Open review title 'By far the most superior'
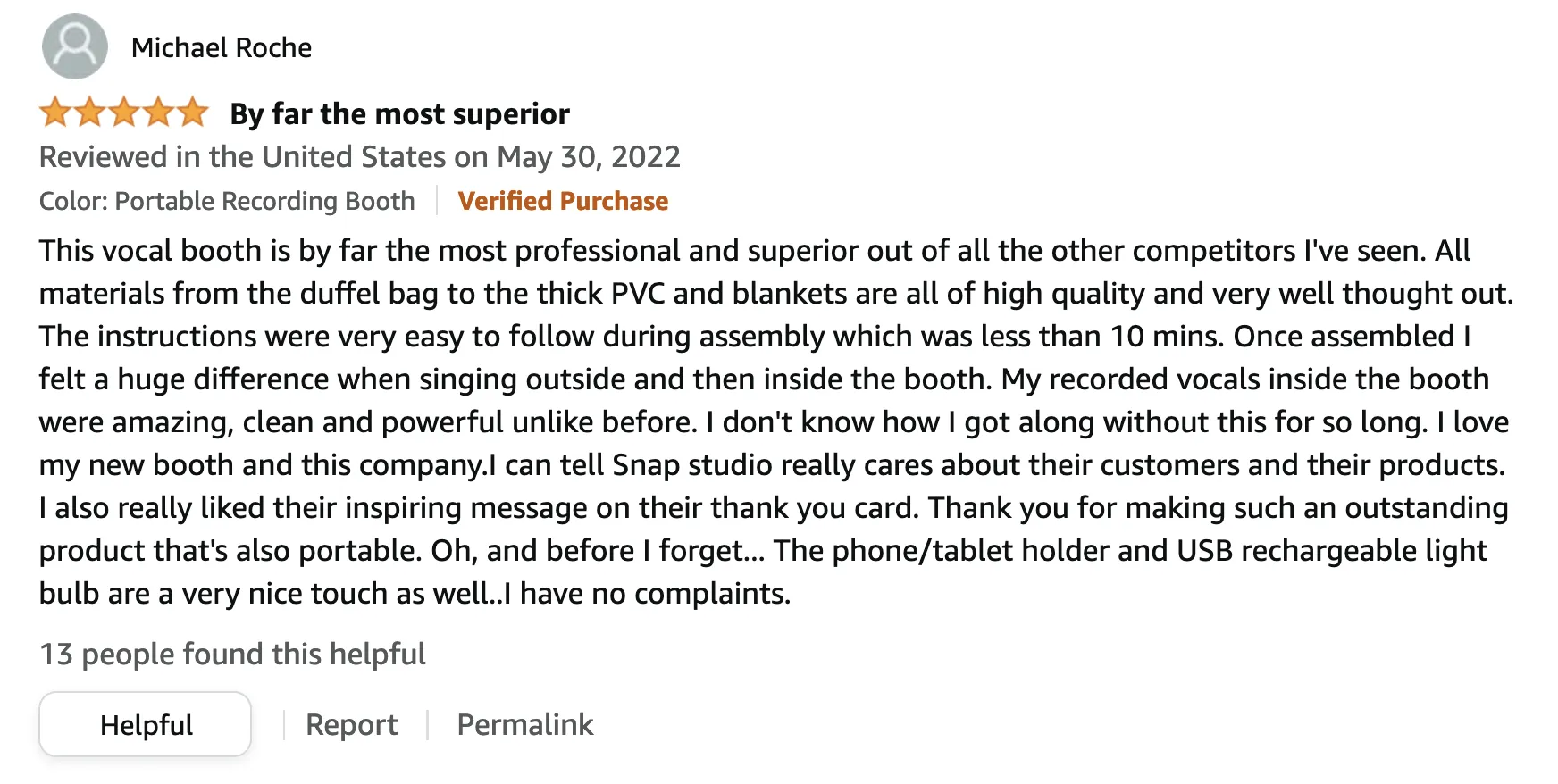This screenshot has height=784, width=1558. [399, 114]
